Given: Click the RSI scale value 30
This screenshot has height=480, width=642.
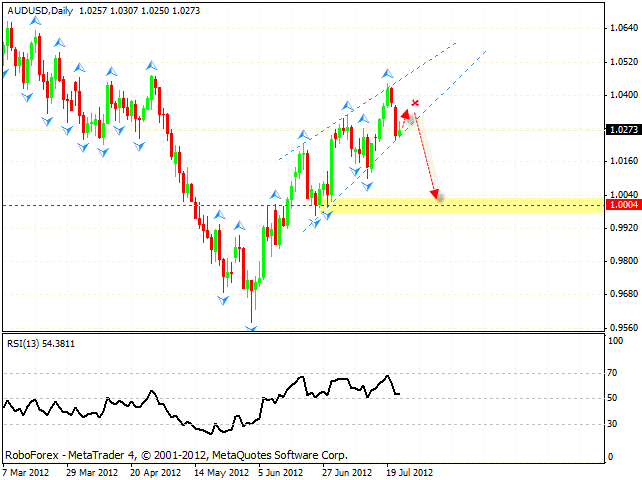Looking at the screenshot, I should click(613, 424).
